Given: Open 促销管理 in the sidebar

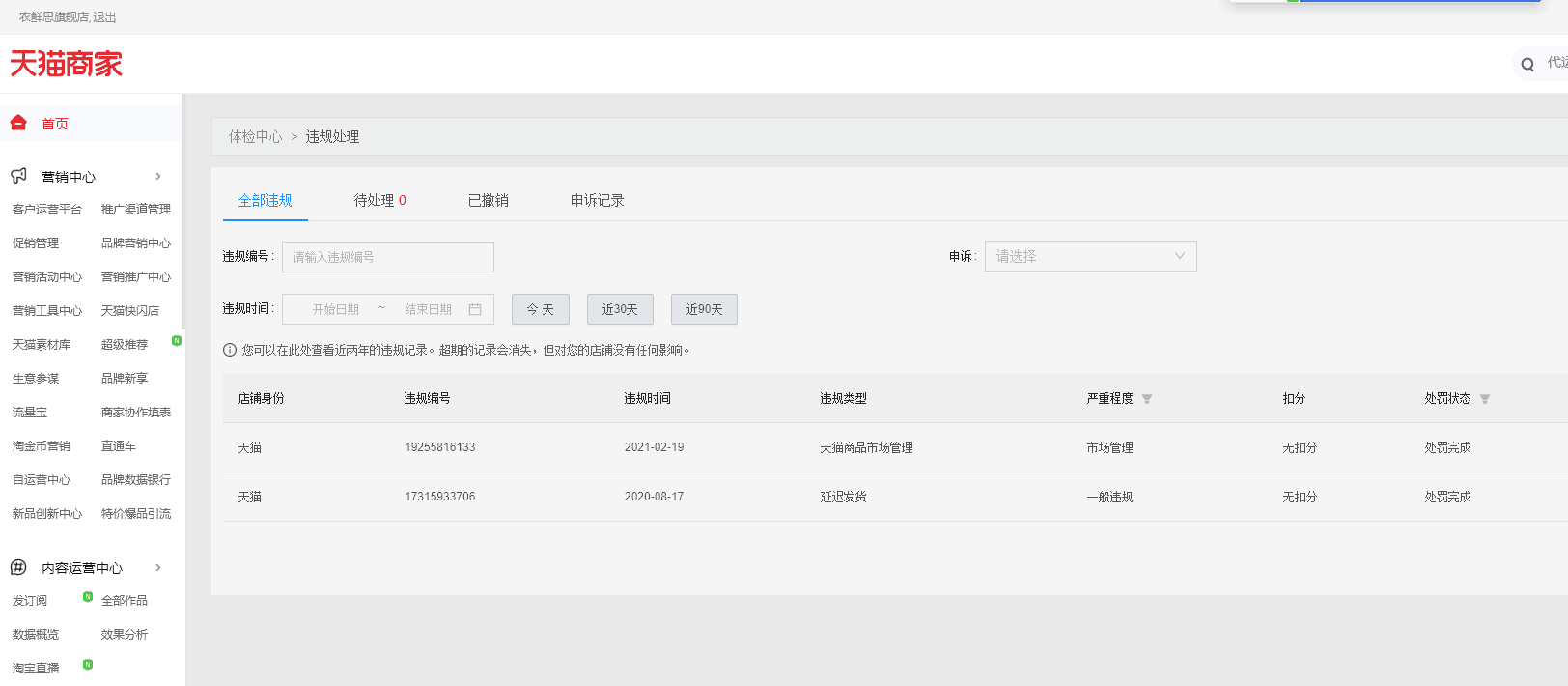Looking at the screenshot, I should (x=36, y=243).
